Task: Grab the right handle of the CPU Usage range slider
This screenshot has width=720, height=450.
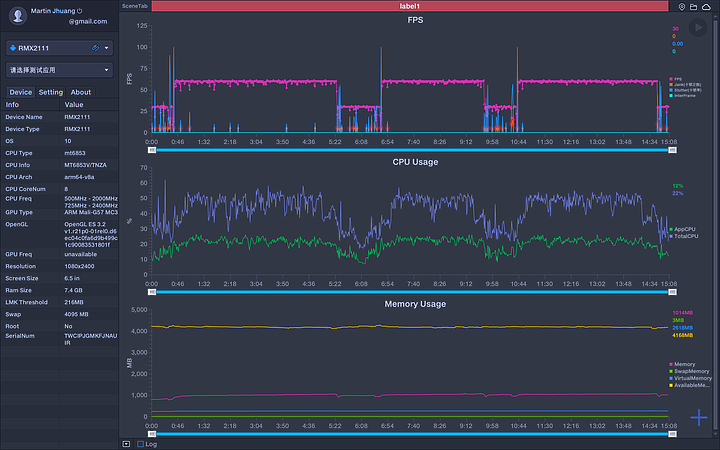Action: pos(672,292)
